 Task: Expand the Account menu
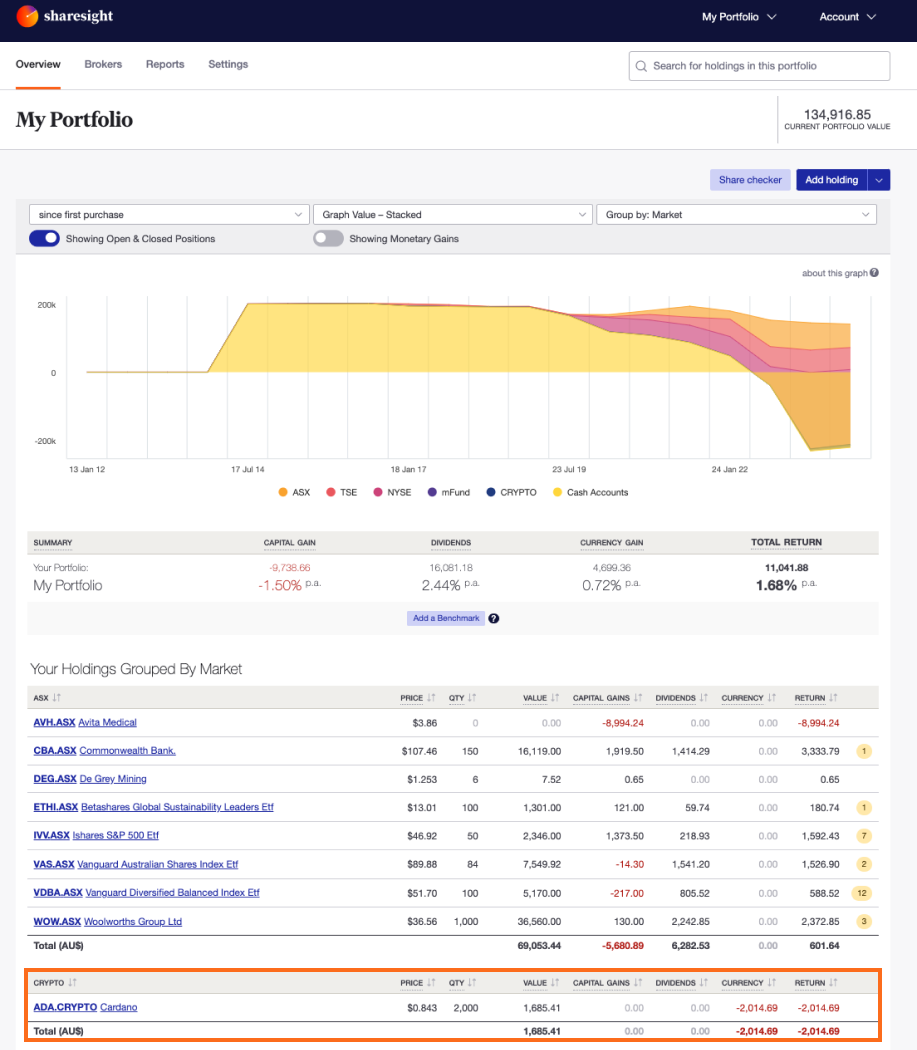[x=847, y=17]
